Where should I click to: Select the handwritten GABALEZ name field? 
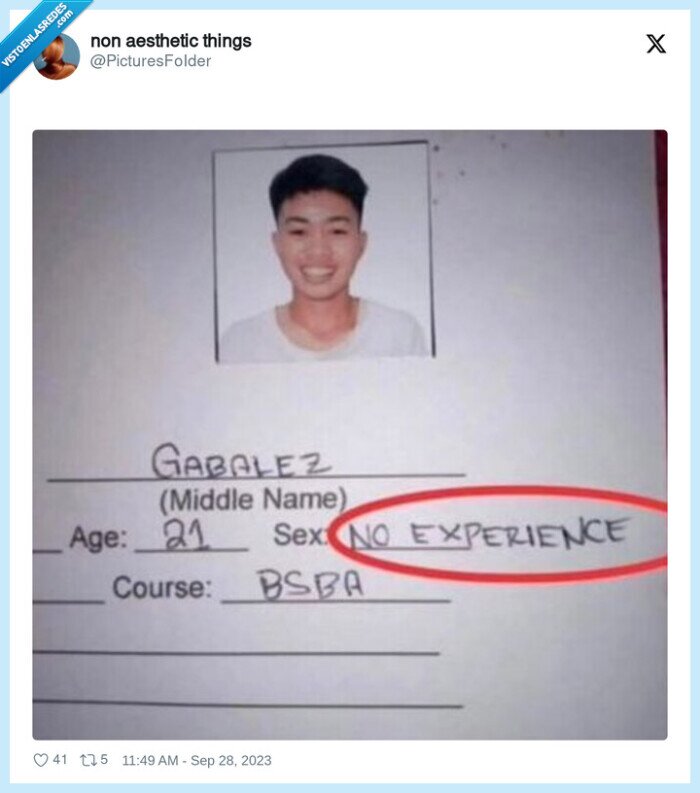point(256,462)
